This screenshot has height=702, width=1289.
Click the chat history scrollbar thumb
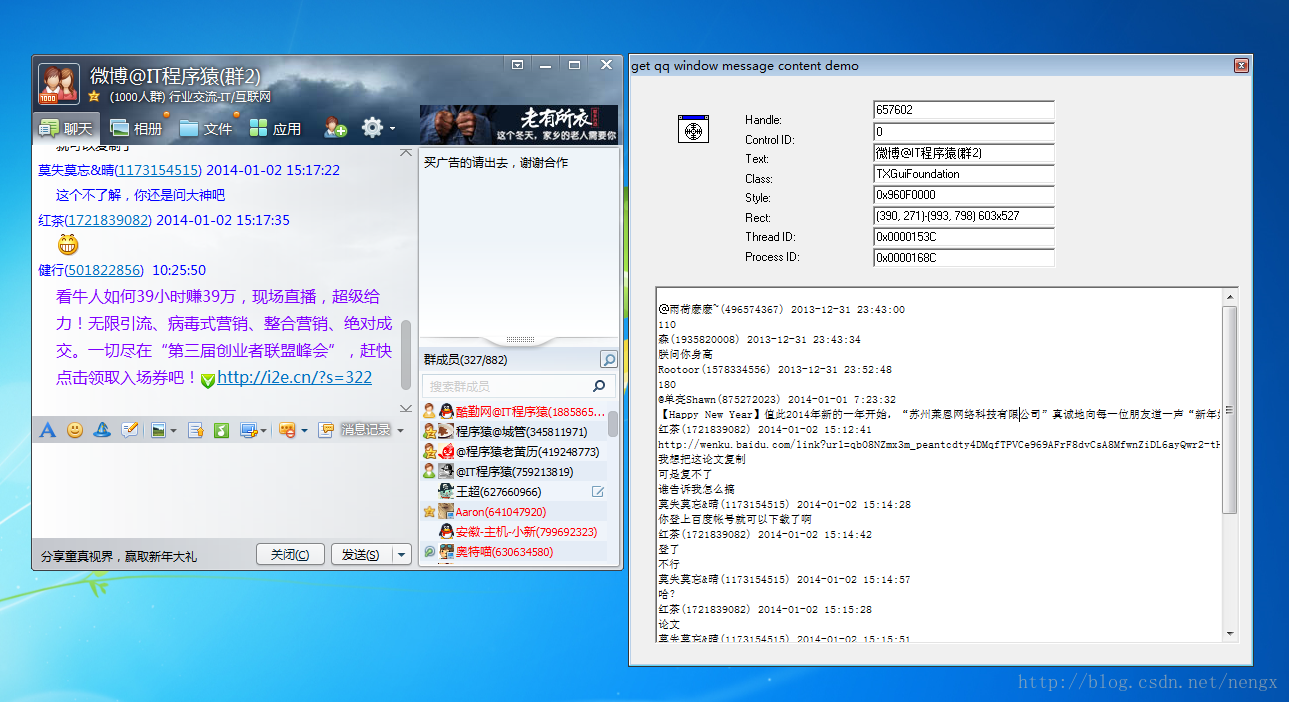(405, 354)
